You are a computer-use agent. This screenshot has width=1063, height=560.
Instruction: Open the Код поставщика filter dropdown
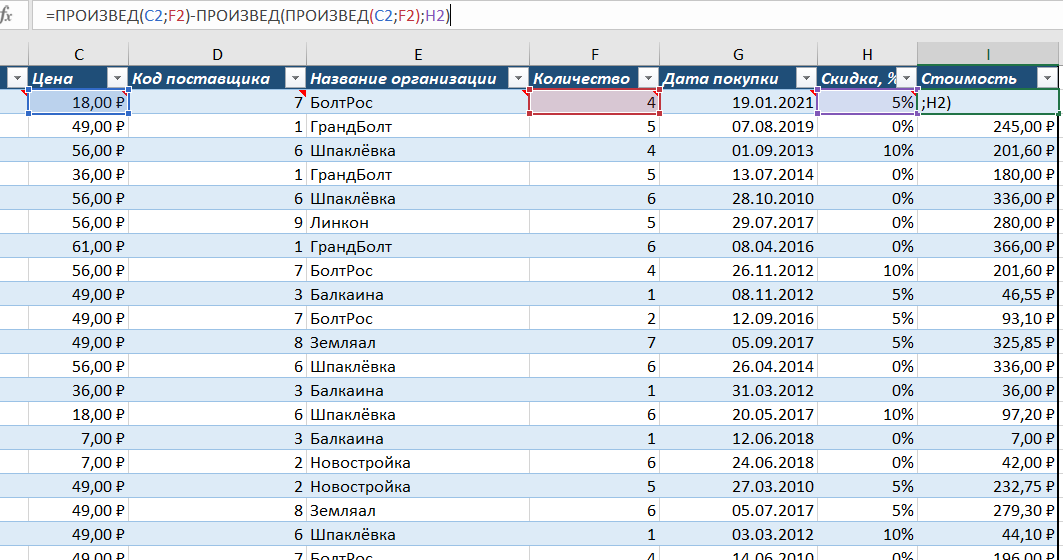pyautogui.click(x=296, y=78)
